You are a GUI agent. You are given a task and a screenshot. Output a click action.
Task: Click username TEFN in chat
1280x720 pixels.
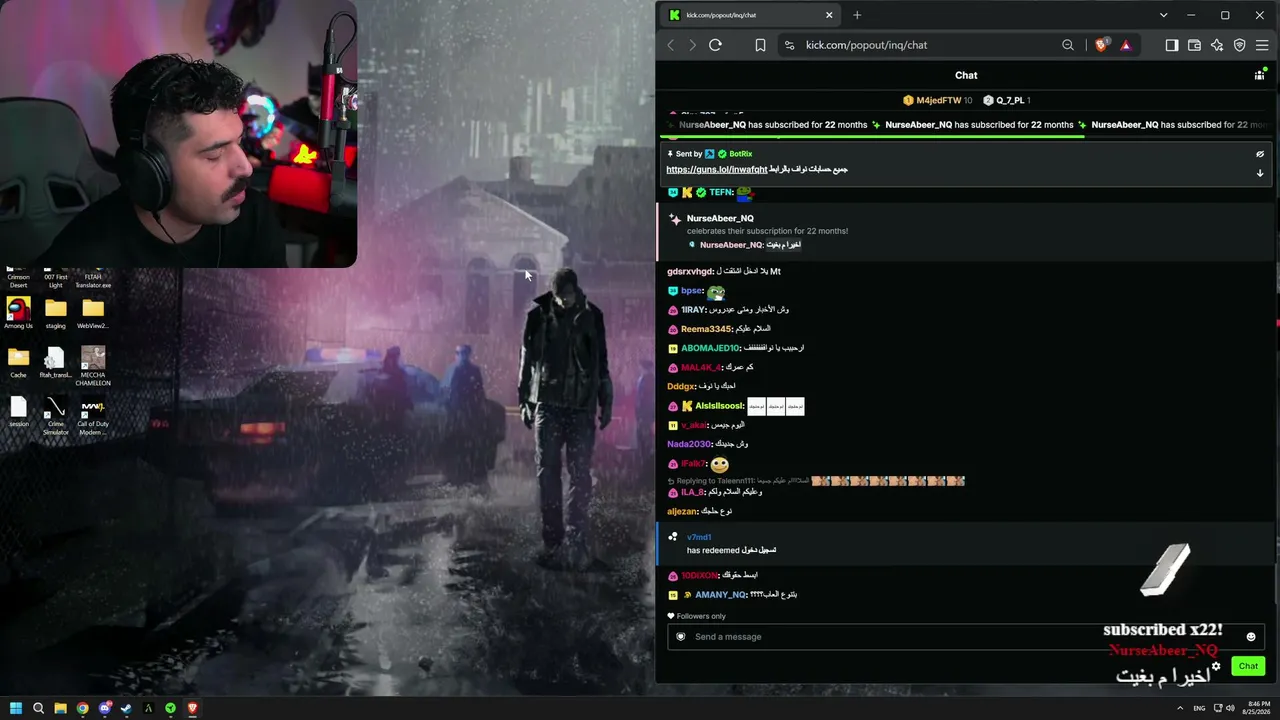click(720, 192)
